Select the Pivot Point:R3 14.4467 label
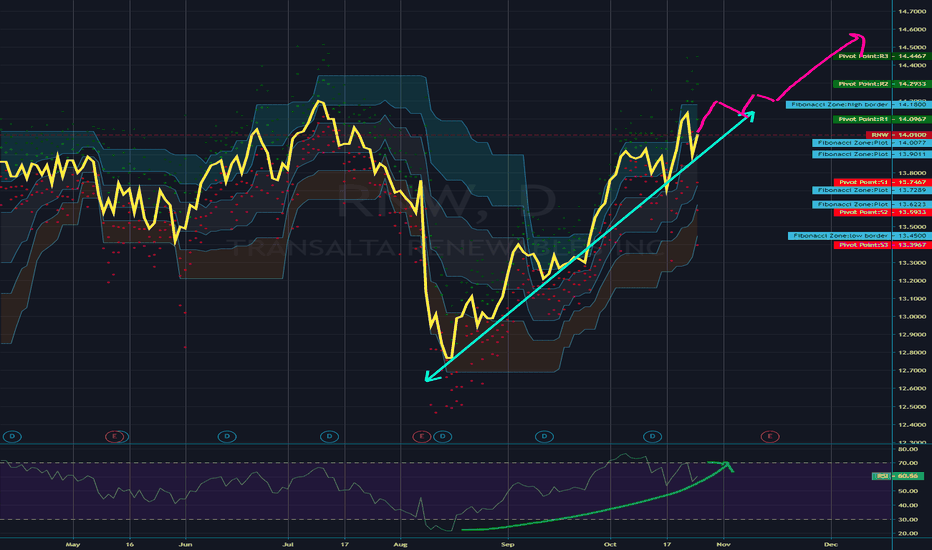 point(882,56)
